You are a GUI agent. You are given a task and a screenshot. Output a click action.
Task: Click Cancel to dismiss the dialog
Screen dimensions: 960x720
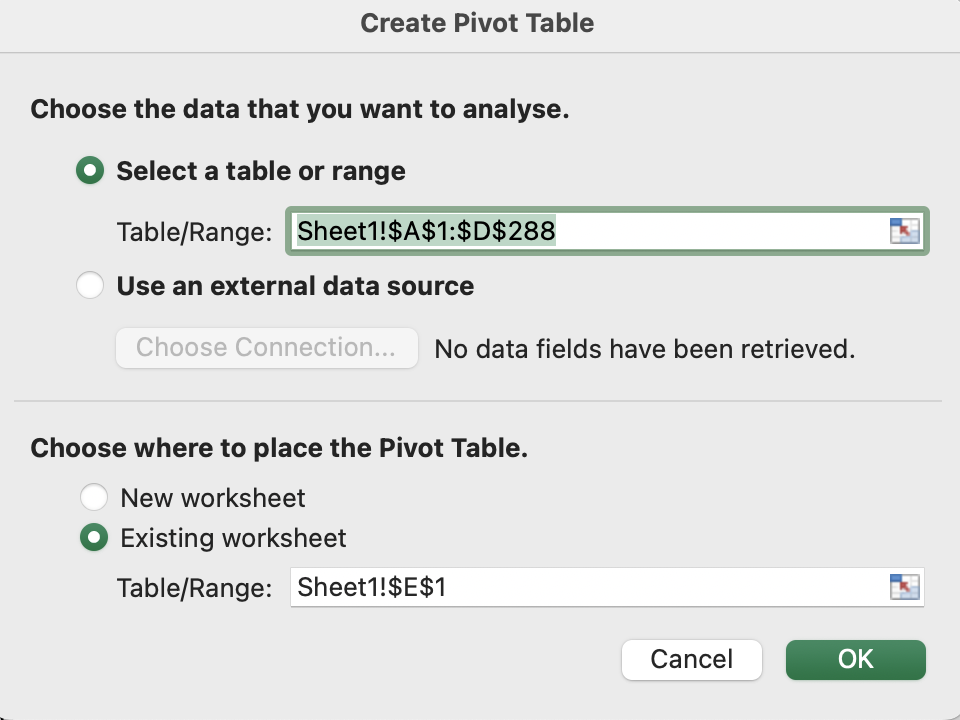tap(691, 659)
